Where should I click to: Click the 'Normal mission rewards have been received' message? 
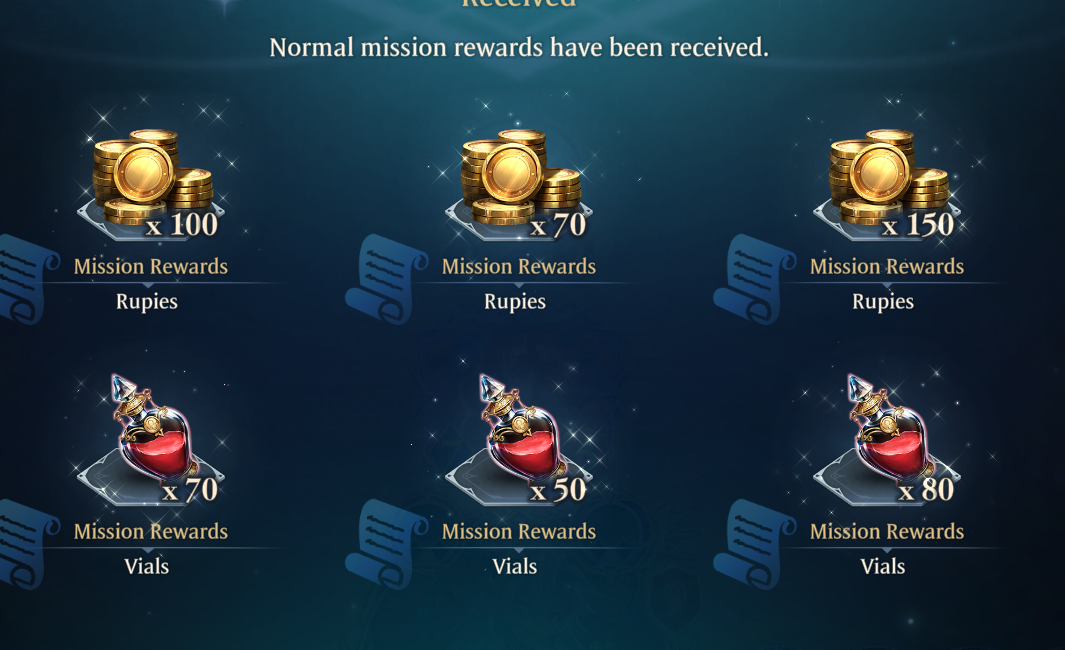click(519, 48)
